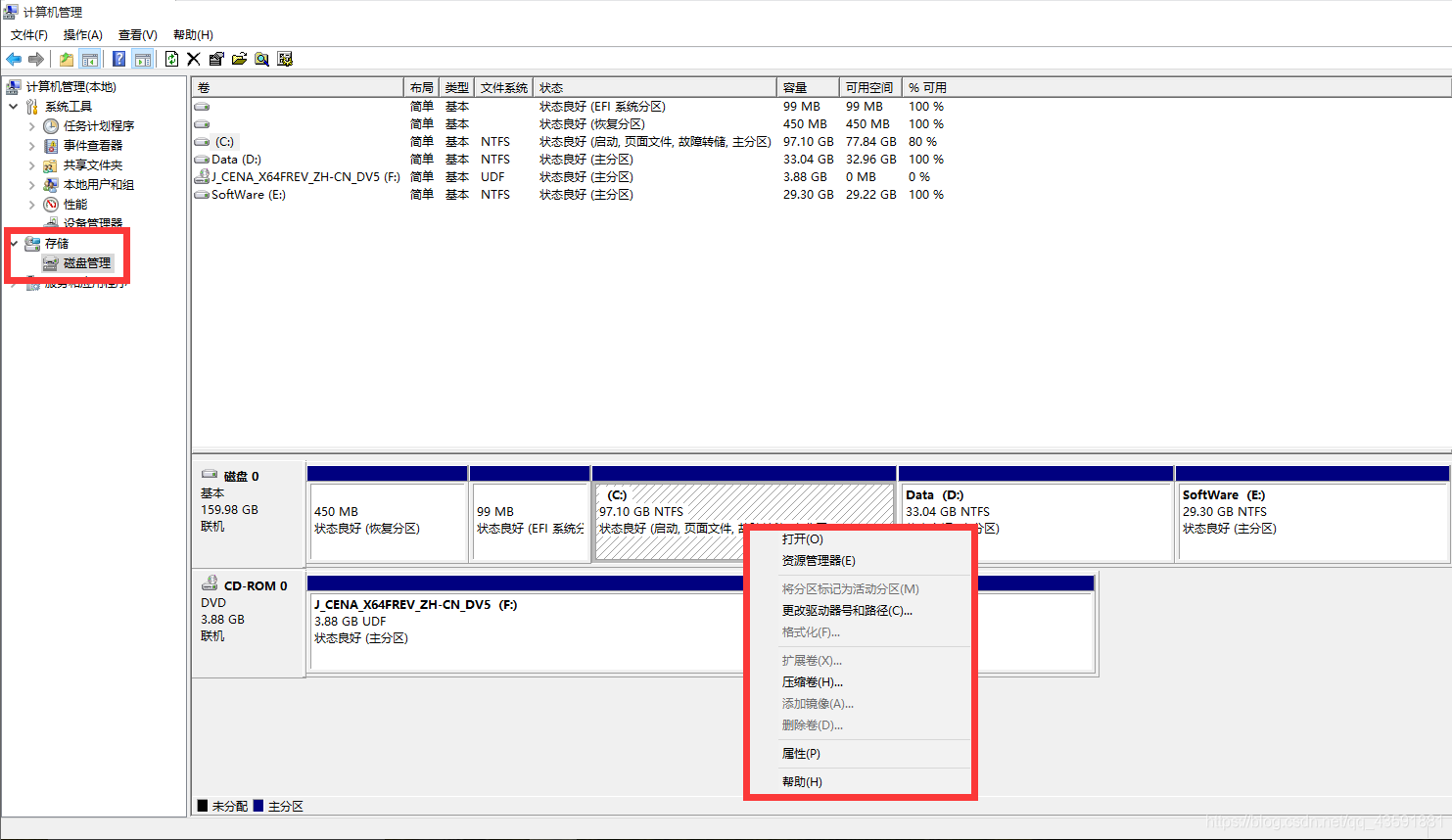Click the Forward arrow in toolbar
Viewport: 1452px width, 840px height.
click(x=36, y=60)
